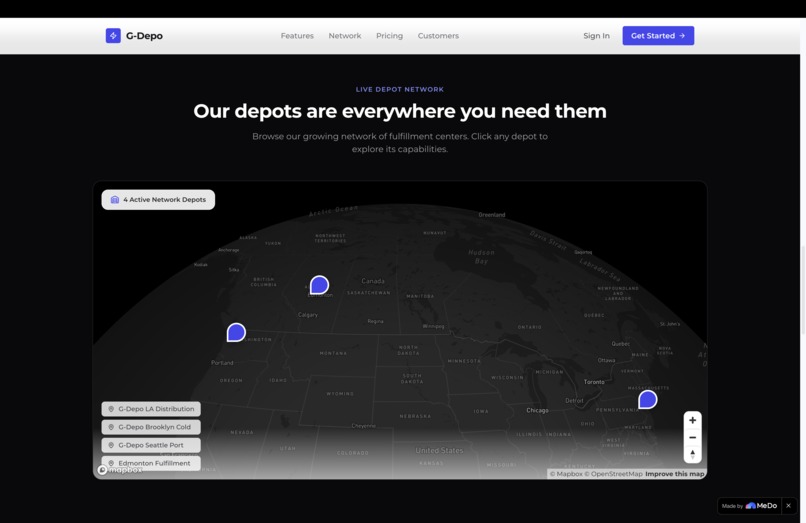
Task: Zoom out the map with minus button
Action: tap(692, 437)
